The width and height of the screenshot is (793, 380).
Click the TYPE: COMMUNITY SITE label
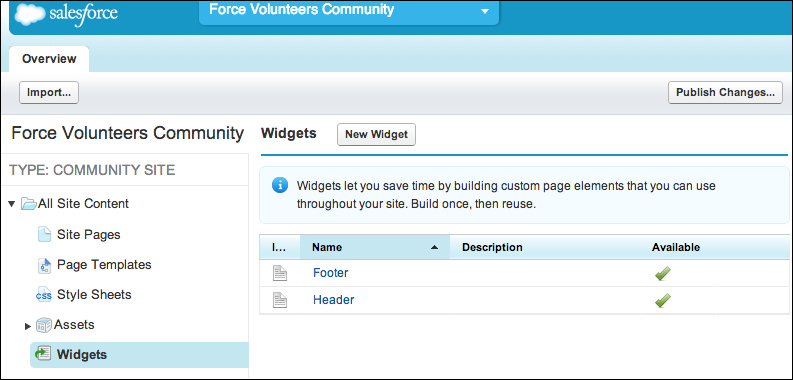[x=92, y=170]
